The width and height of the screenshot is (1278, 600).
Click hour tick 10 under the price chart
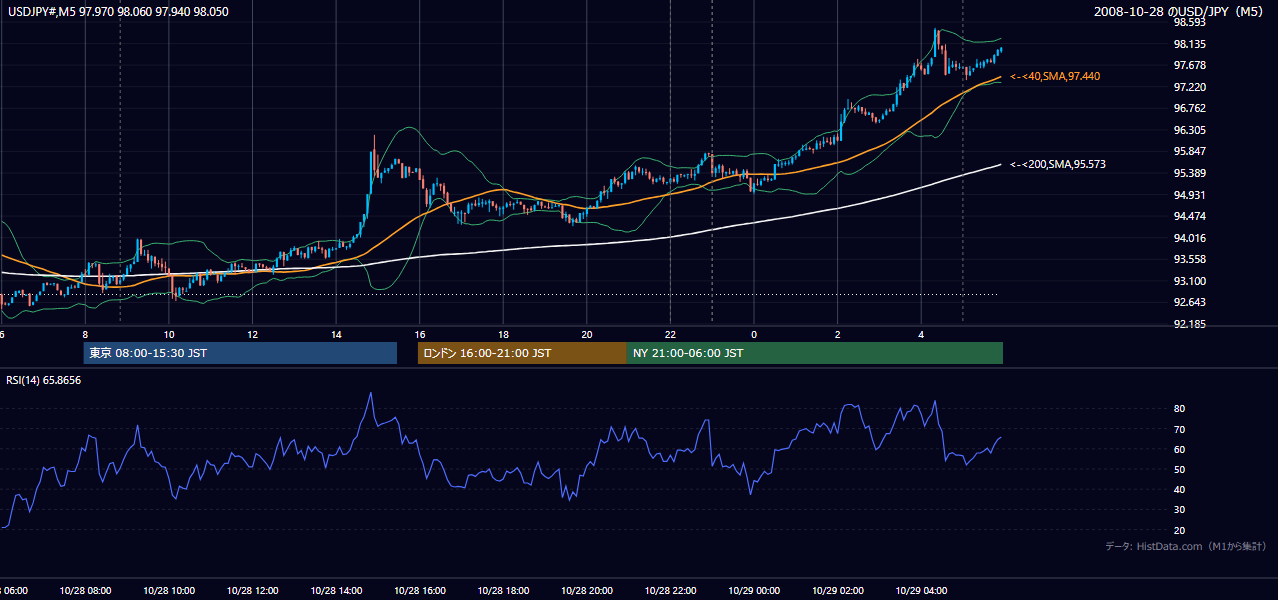point(169,334)
